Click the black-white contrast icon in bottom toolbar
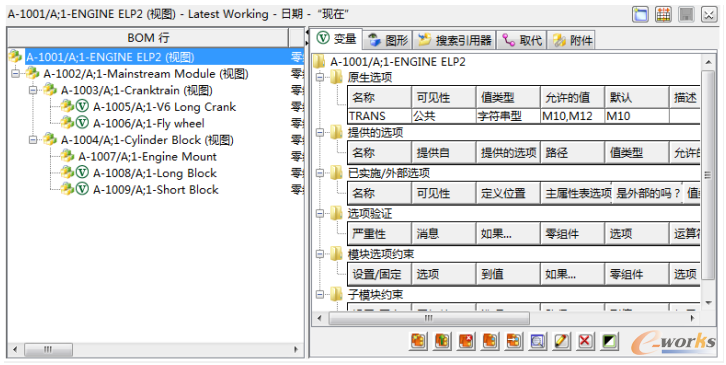 point(609,341)
